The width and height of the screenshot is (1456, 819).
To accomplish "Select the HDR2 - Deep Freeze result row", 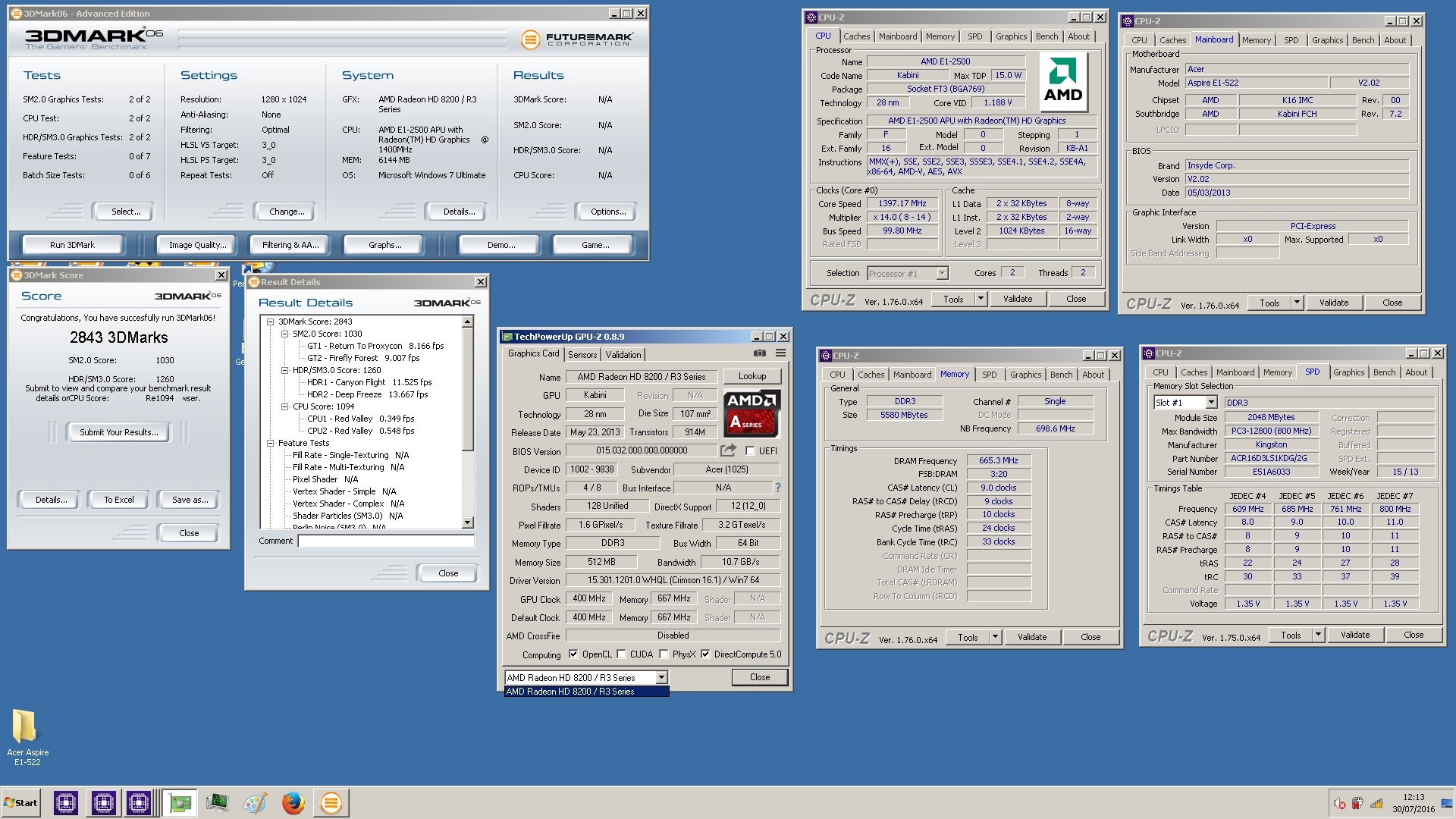I will click(367, 394).
